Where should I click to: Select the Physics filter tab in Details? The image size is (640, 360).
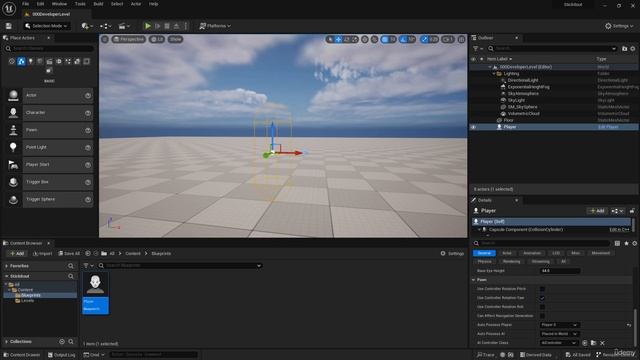coord(484,261)
